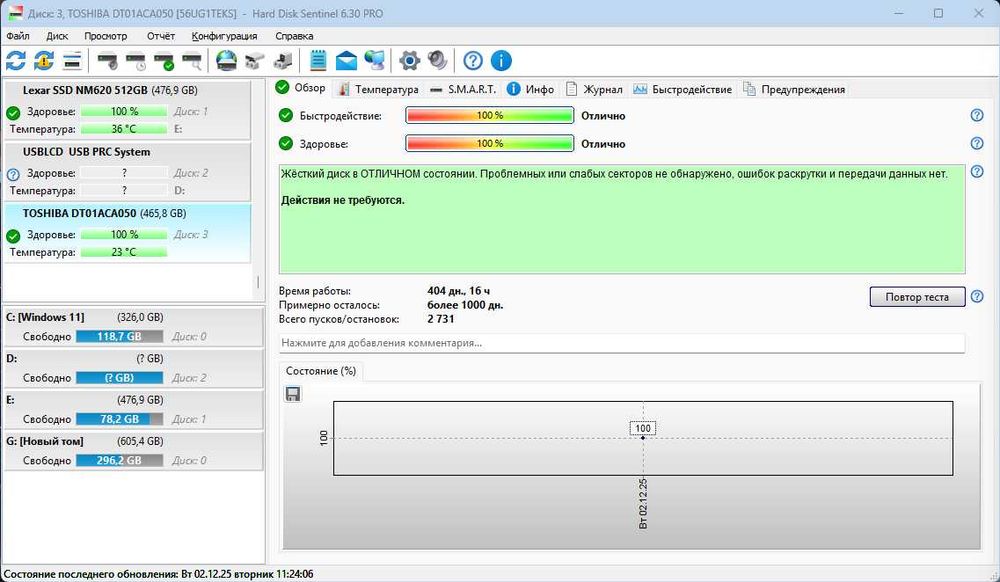Switch to the Журнал tab

594,89
